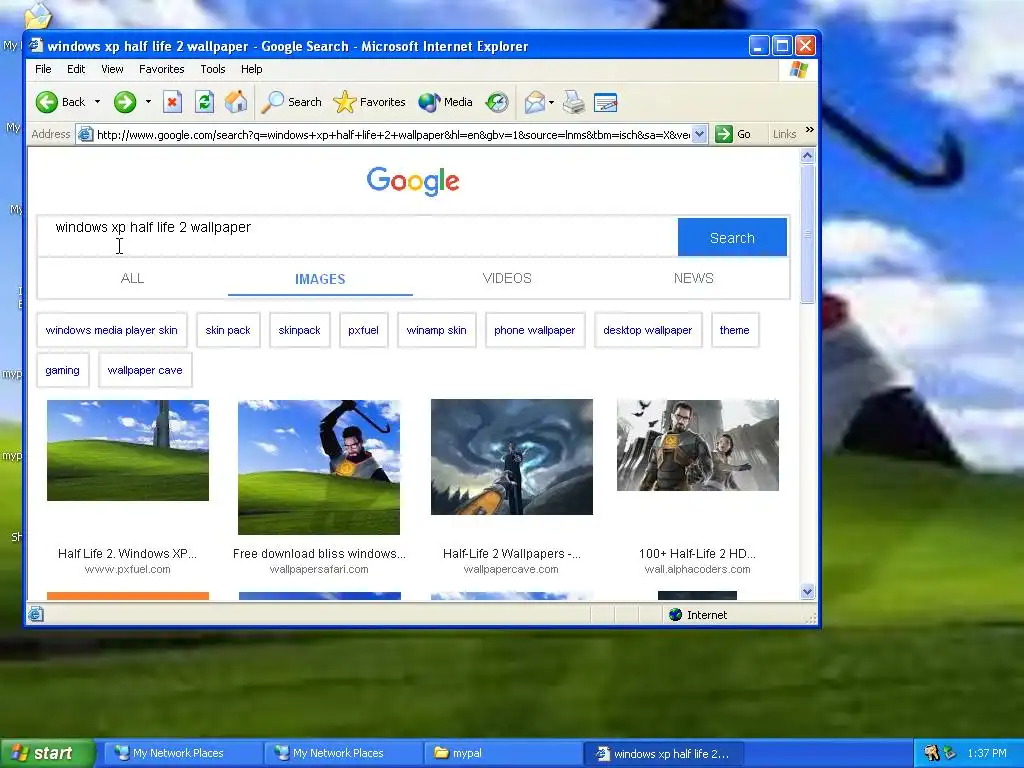
Task: Click the 1:37 PM system tray clock
Action: click(x=987, y=753)
